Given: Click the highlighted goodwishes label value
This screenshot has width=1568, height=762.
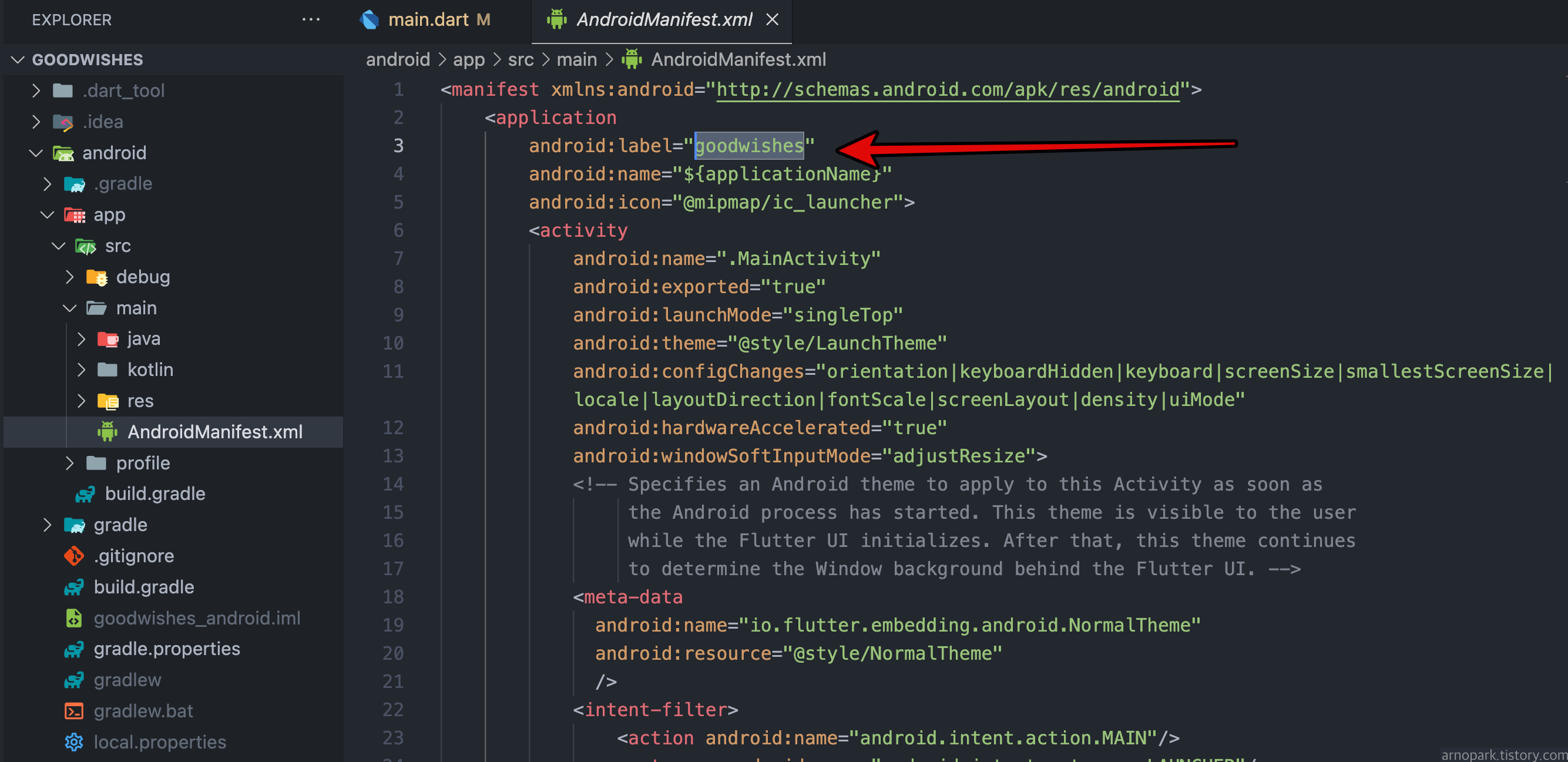Looking at the screenshot, I should tap(749, 146).
